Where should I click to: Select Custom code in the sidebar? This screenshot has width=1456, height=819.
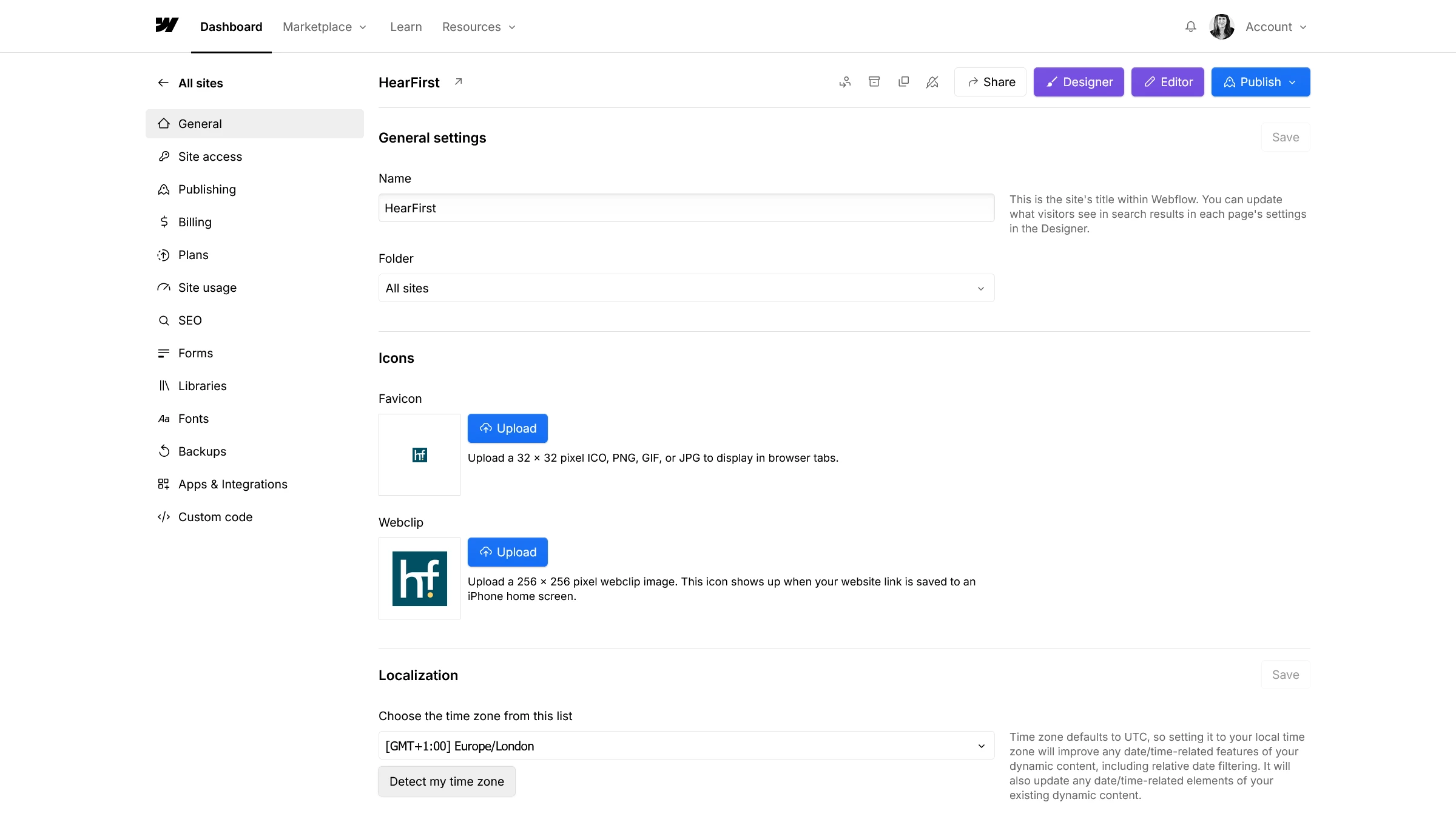[x=215, y=517]
